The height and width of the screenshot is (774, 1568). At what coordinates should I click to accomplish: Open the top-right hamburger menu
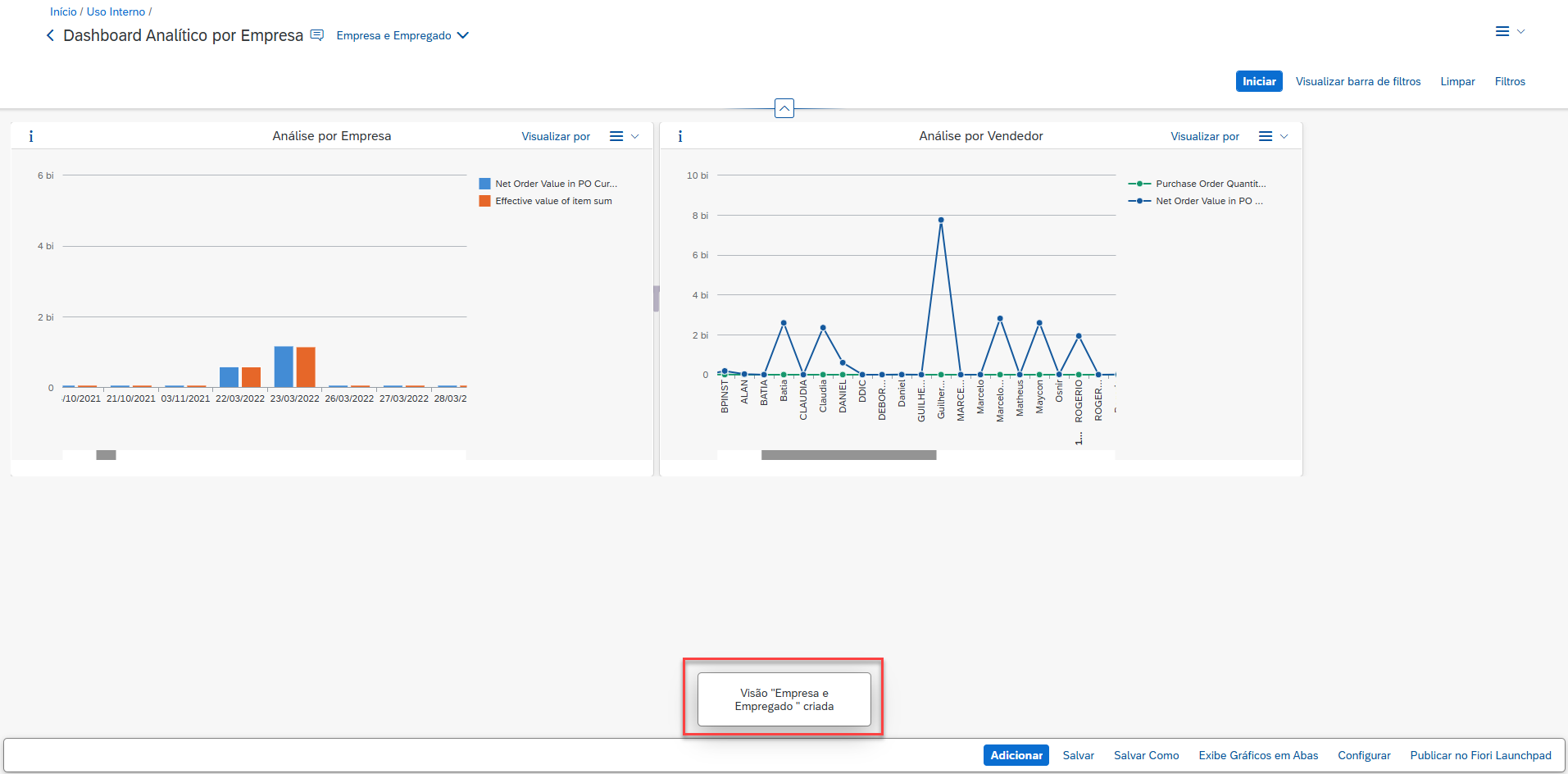pos(1508,31)
